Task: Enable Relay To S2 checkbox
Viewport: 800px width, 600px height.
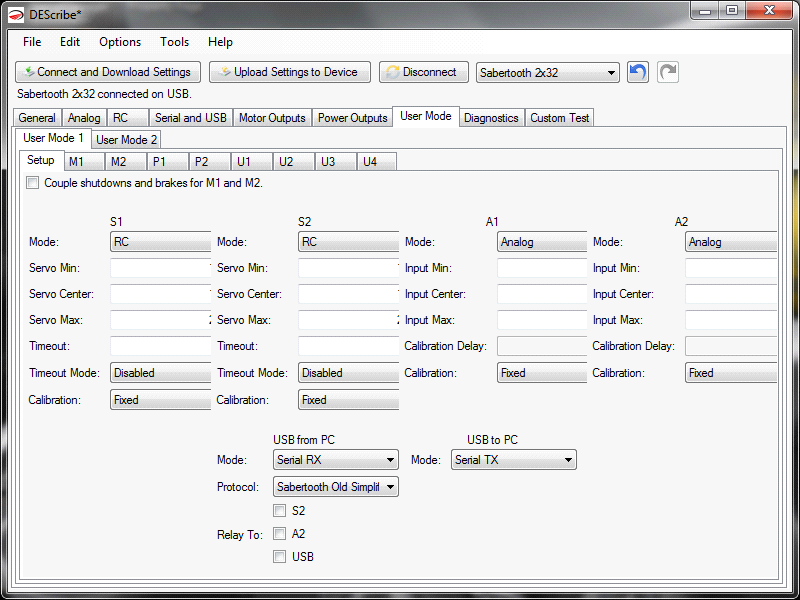Action: 279,510
